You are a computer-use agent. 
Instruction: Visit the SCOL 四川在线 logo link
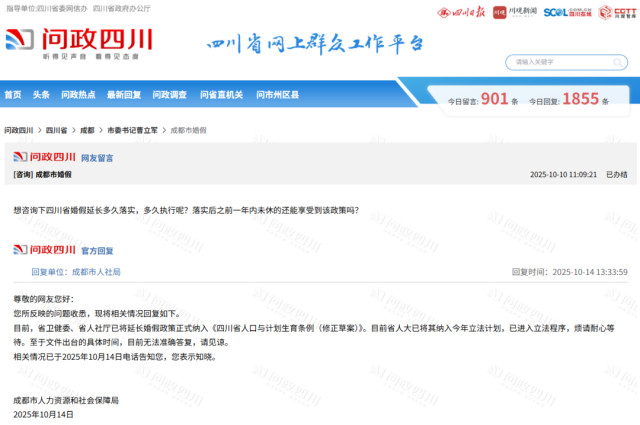pos(568,12)
